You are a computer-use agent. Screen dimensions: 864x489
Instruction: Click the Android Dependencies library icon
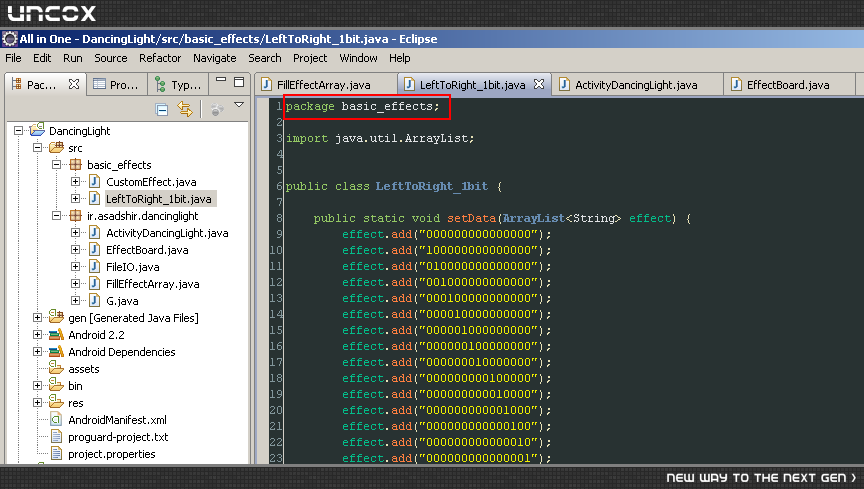click(56, 352)
